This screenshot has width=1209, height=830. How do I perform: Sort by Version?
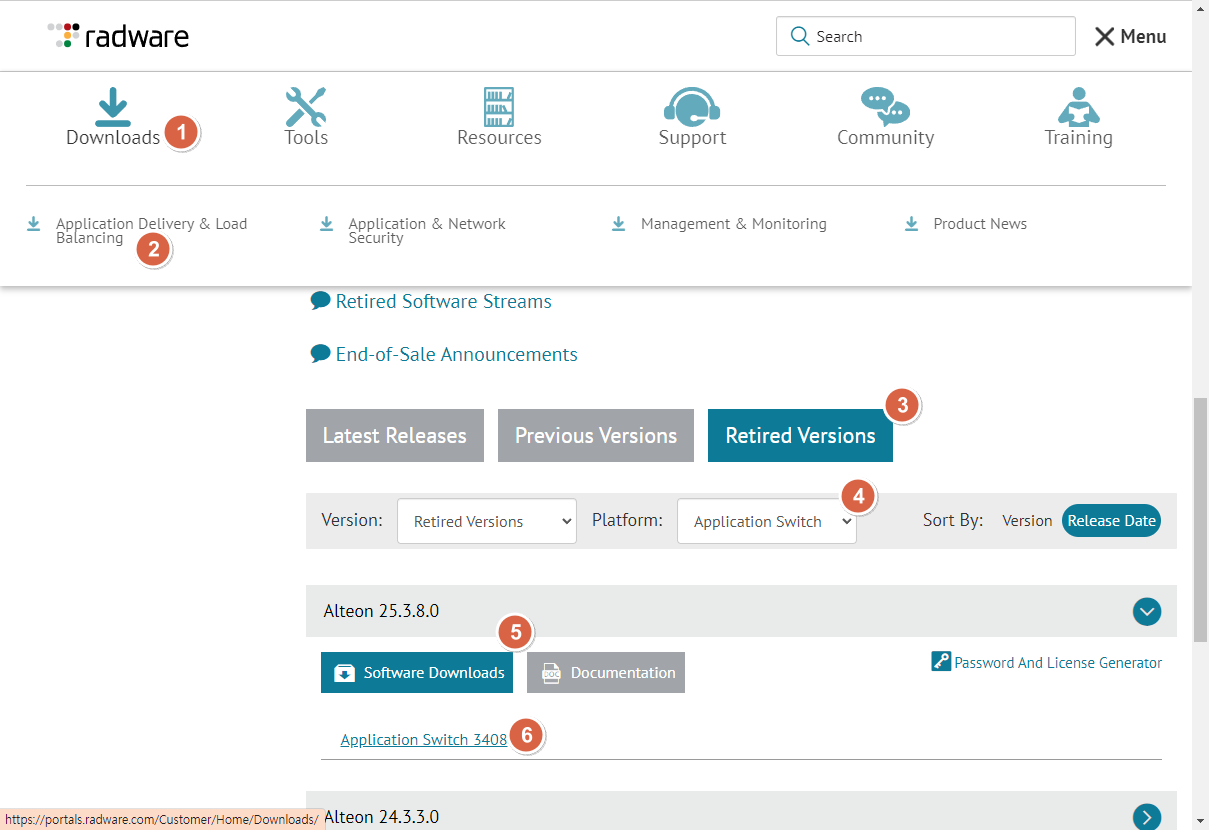click(x=1027, y=520)
